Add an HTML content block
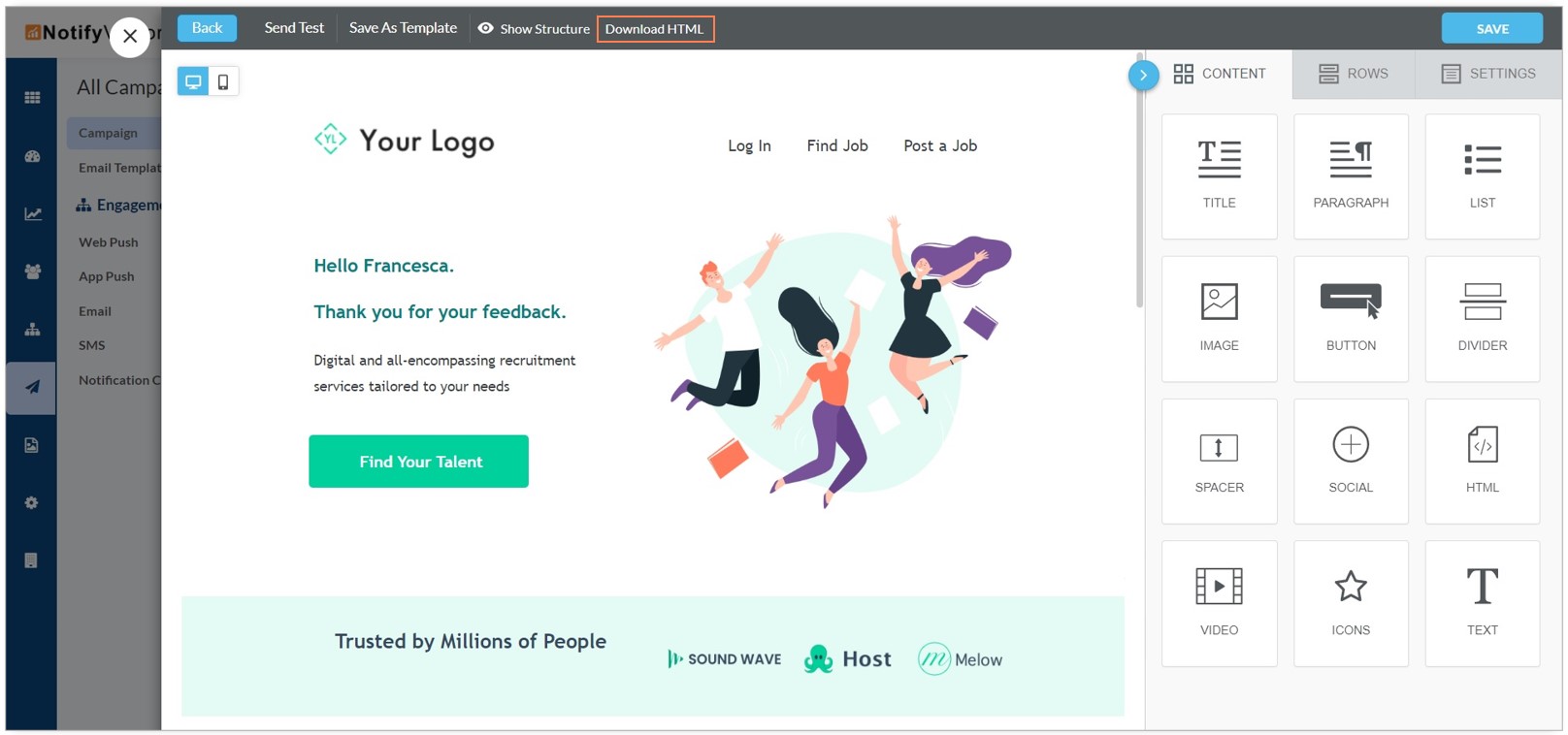The height and width of the screenshot is (735, 1568). pyautogui.click(x=1482, y=462)
